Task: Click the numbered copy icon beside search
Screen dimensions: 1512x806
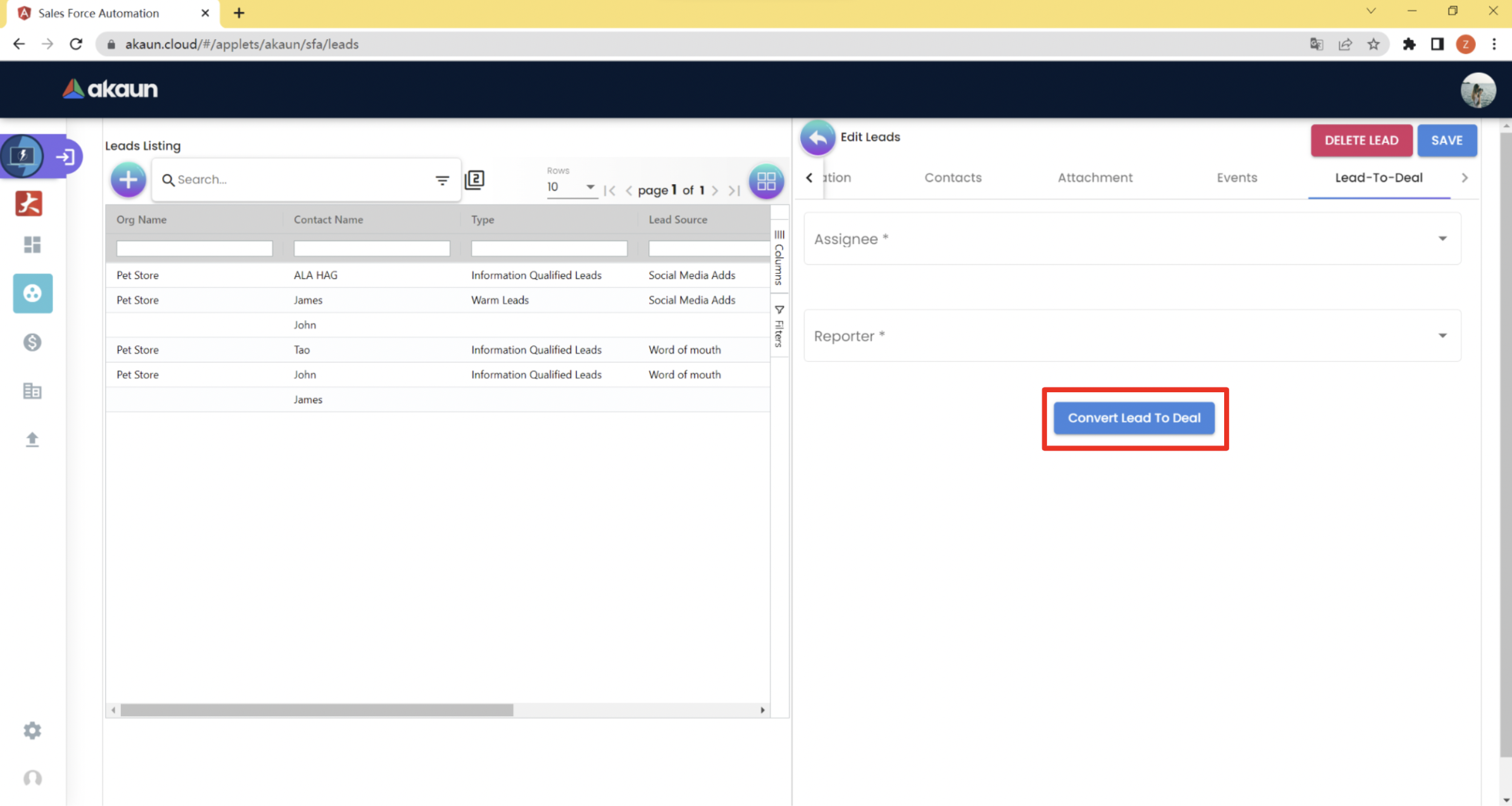Action: (x=474, y=180)
